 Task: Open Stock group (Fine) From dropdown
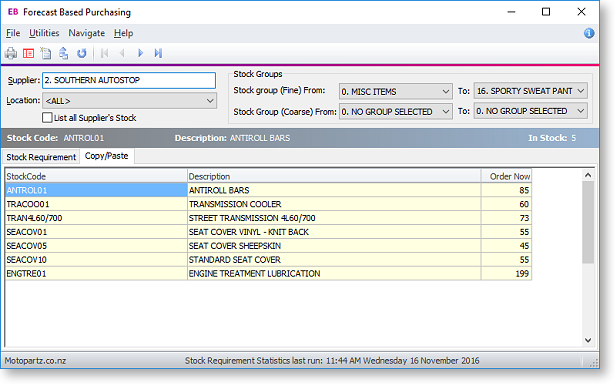click(395, 91)
